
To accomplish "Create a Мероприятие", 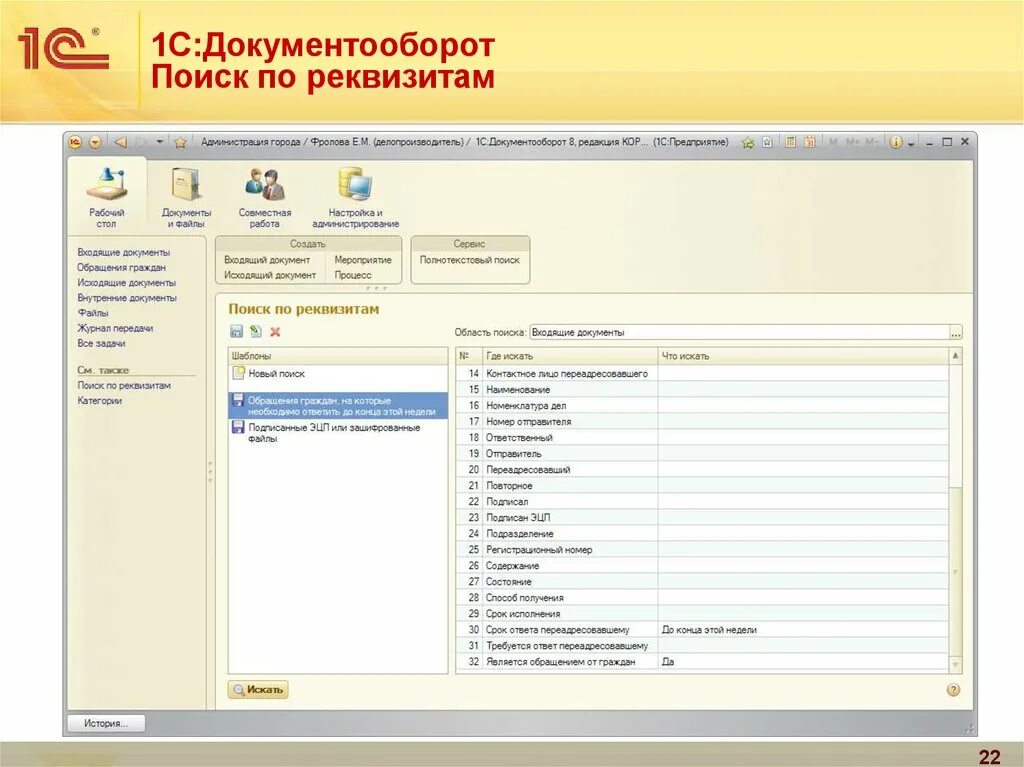I will pyautogui.click(x=363, y=259).
